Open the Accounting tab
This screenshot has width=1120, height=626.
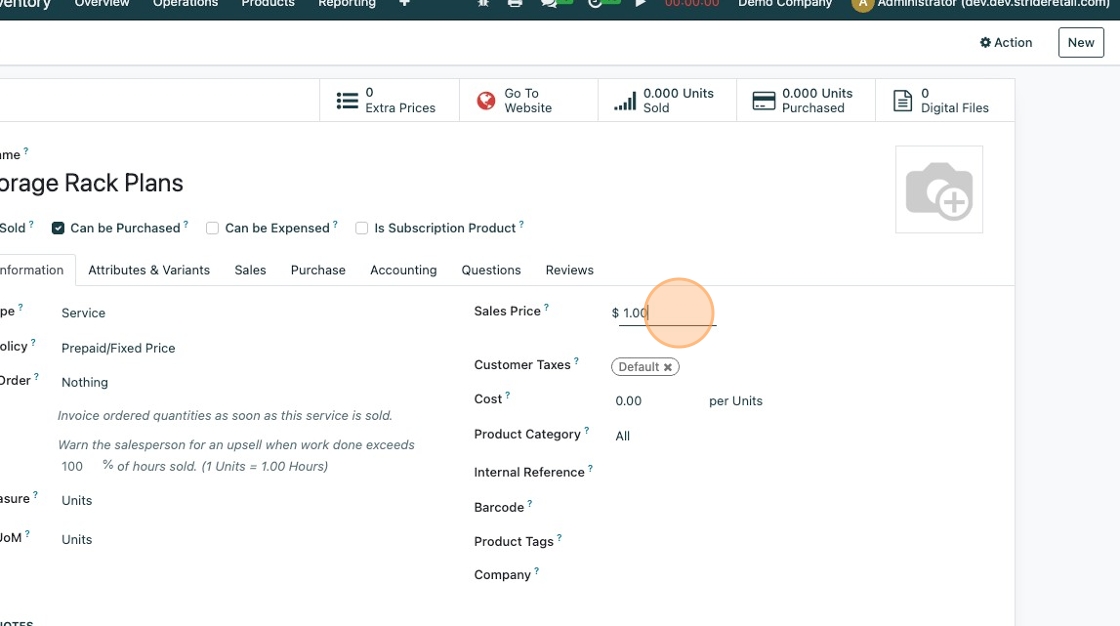[403, 270]
